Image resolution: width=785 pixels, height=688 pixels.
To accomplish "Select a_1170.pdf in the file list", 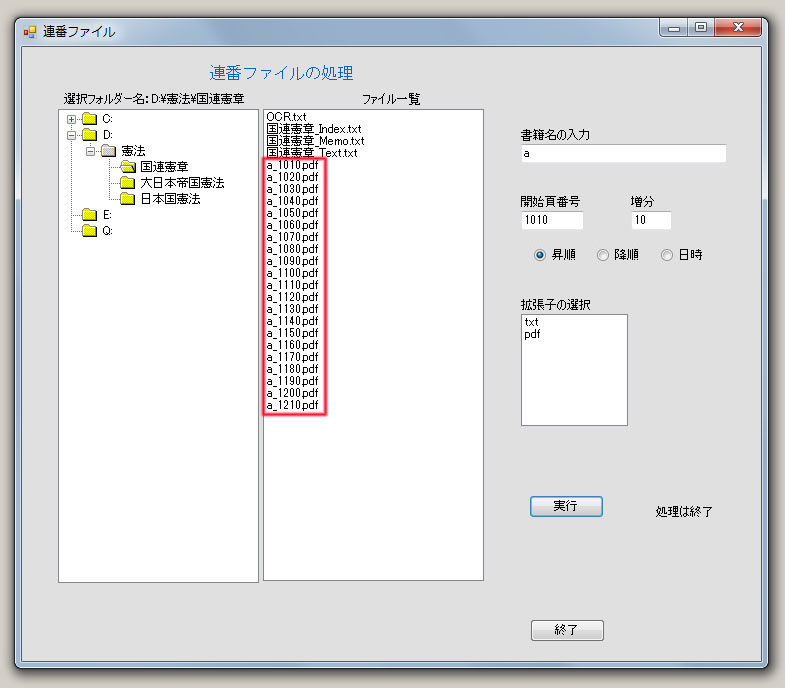I will coord(292,357).
